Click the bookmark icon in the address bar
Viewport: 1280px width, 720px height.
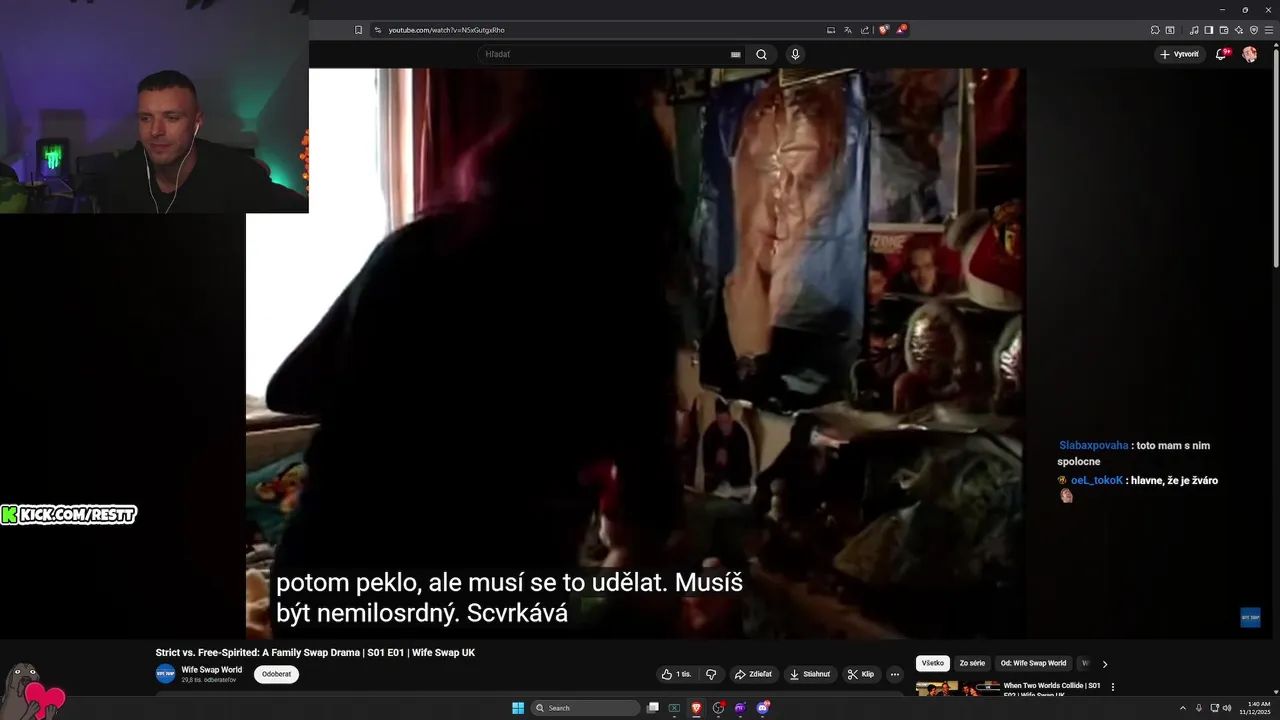[359, 30]
